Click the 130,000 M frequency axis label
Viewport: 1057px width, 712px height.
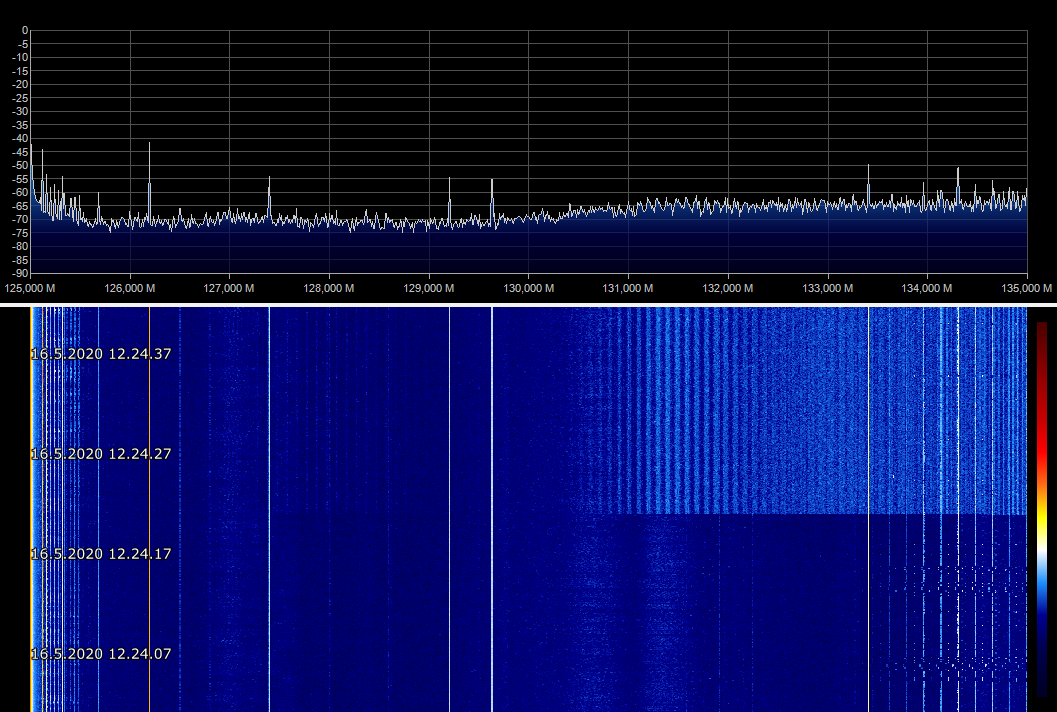[x=528, y=289]
